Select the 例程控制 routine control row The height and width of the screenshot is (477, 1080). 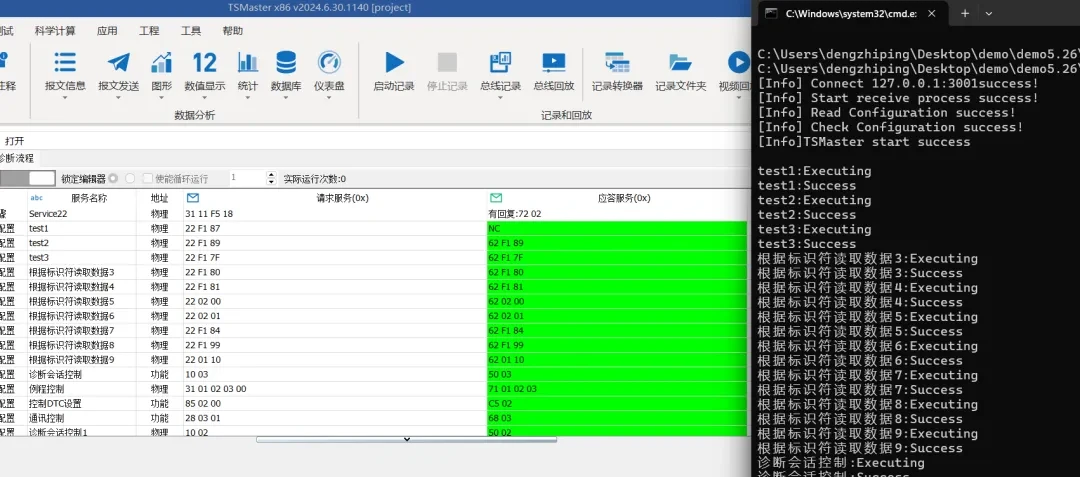pos(373,389)
